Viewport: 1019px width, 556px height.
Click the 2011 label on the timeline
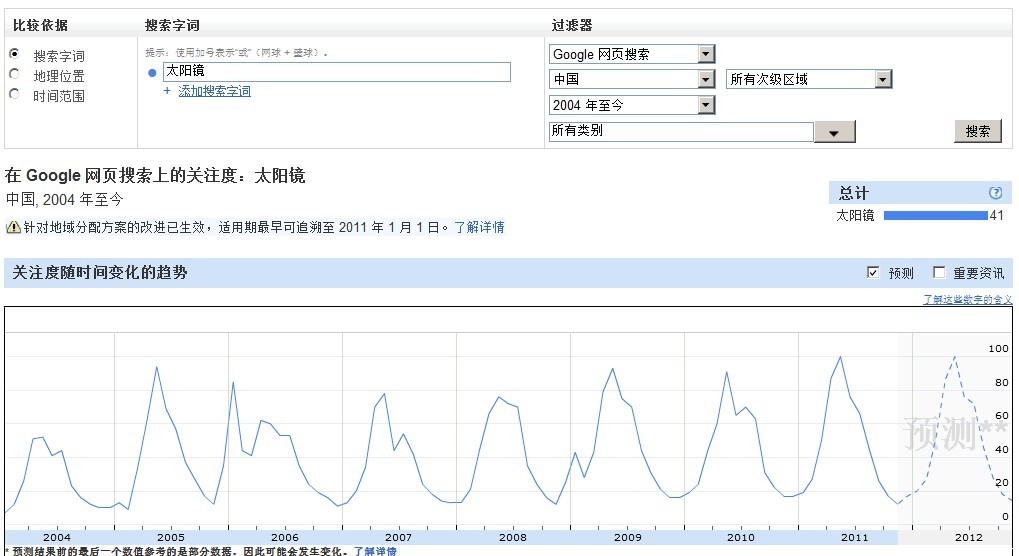point(855,537)
